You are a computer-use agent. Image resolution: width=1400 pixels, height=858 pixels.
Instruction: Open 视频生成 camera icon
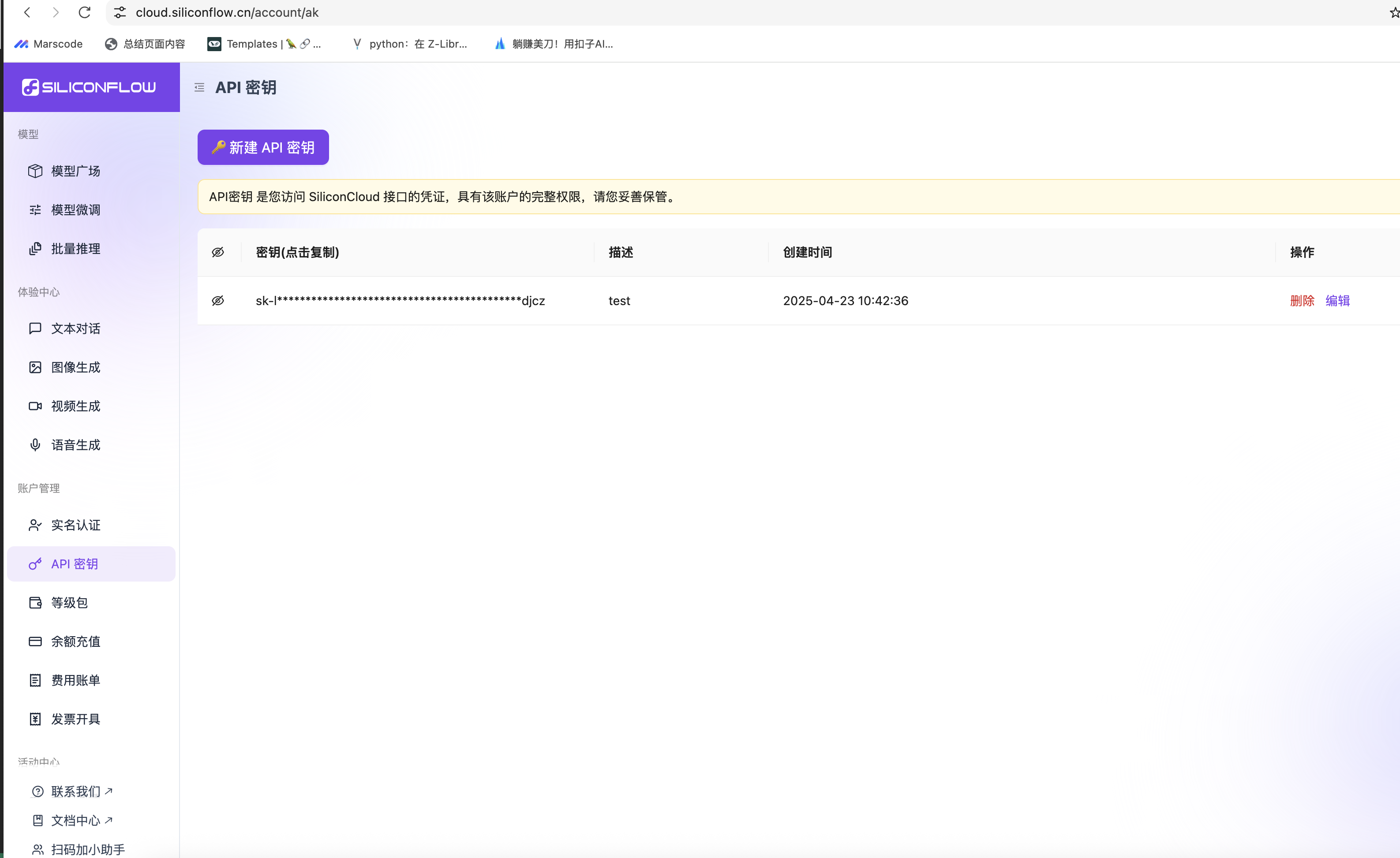[35, 406]
